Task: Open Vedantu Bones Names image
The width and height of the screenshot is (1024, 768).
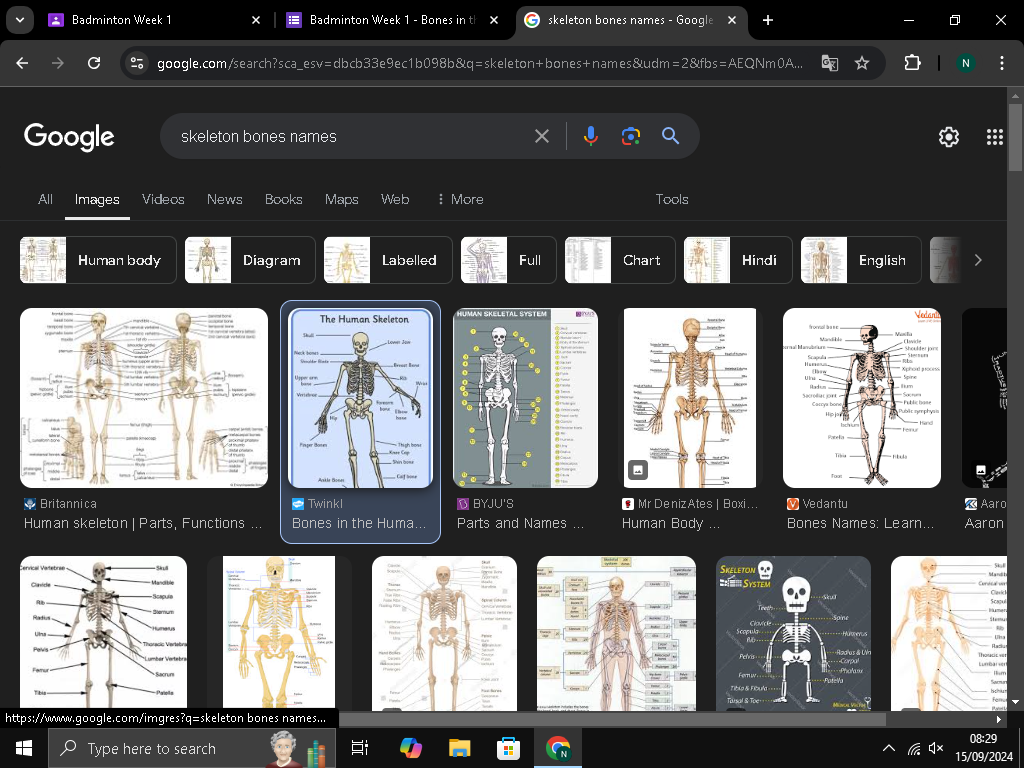Action: 862,398
